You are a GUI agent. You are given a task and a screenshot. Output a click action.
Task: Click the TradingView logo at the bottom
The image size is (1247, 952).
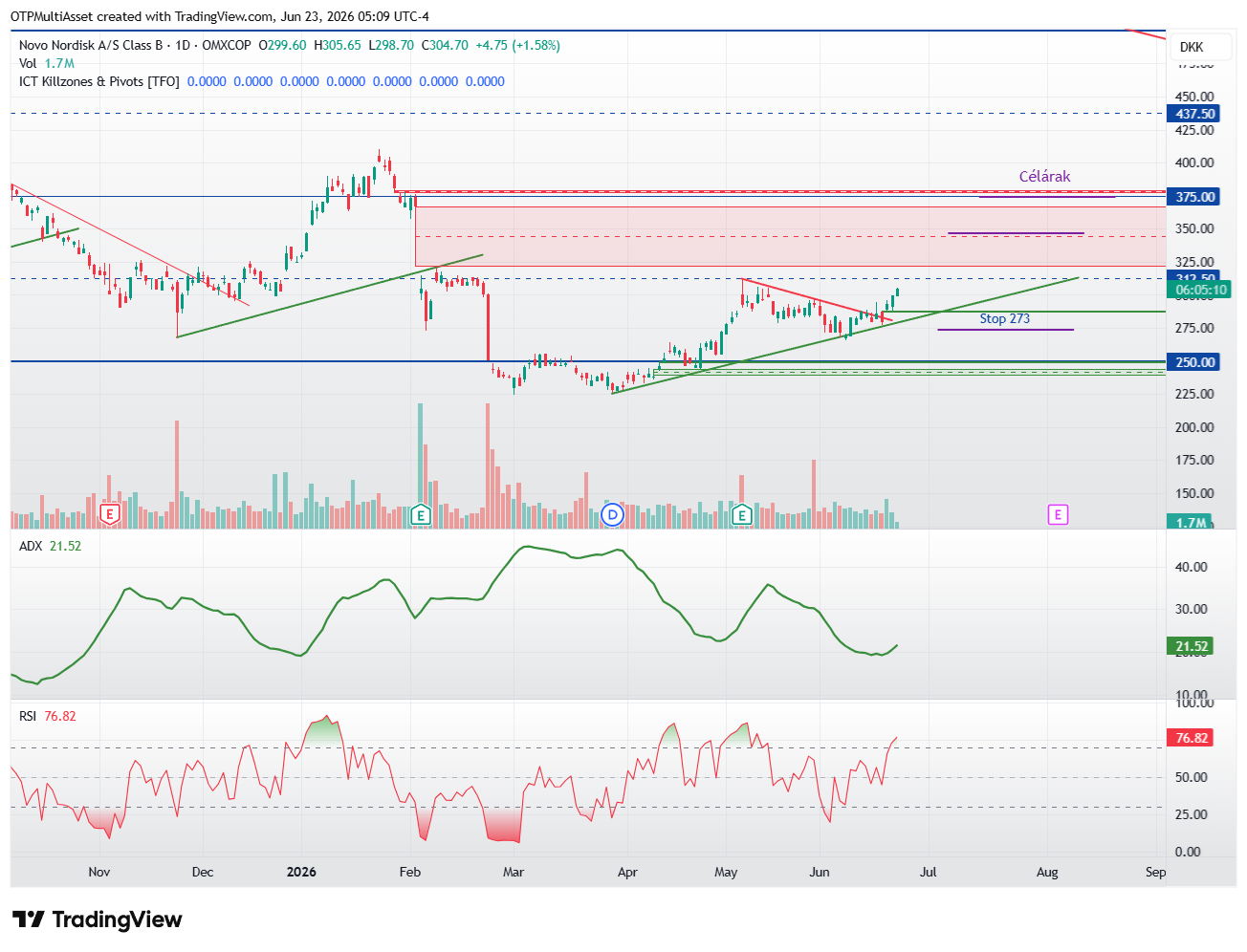point(98,920)
